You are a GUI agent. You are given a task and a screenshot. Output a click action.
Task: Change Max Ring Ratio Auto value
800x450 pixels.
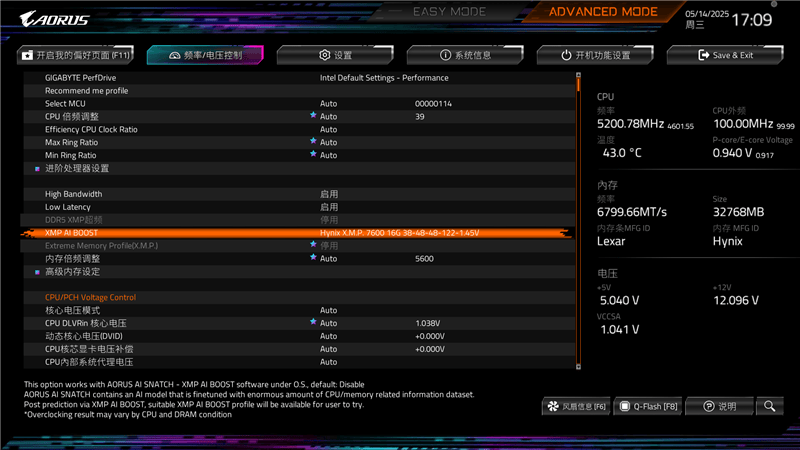(x=329, y=142)
